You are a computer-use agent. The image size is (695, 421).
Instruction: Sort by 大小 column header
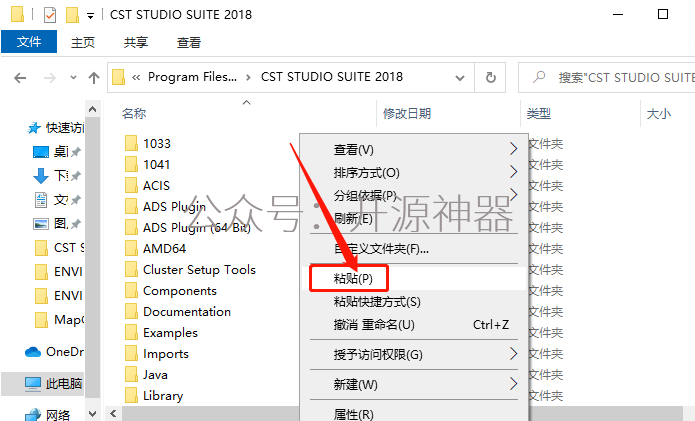(x=659, y=114)
